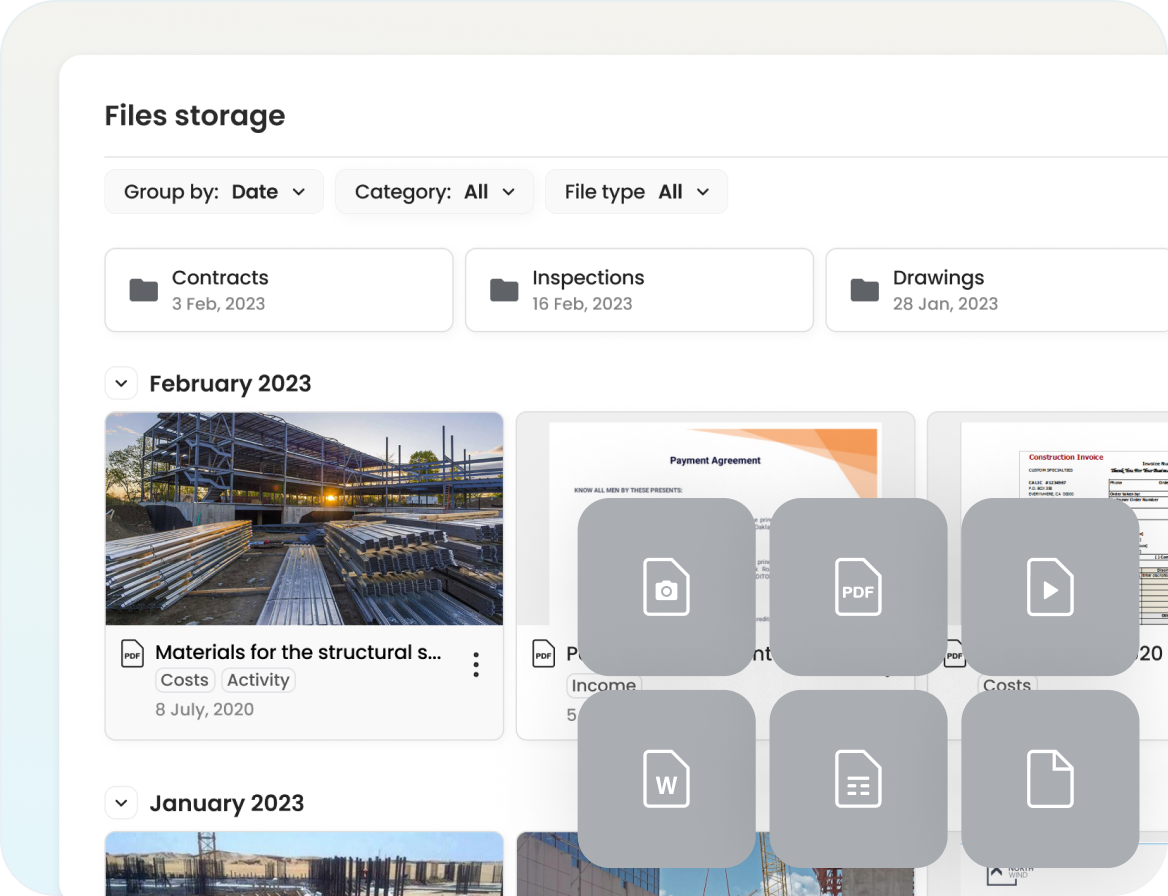The height and width of the screenshot is (896, 1168).
Task: Open the steel structure construction thumbnail
Action: [x=304, y=518]
